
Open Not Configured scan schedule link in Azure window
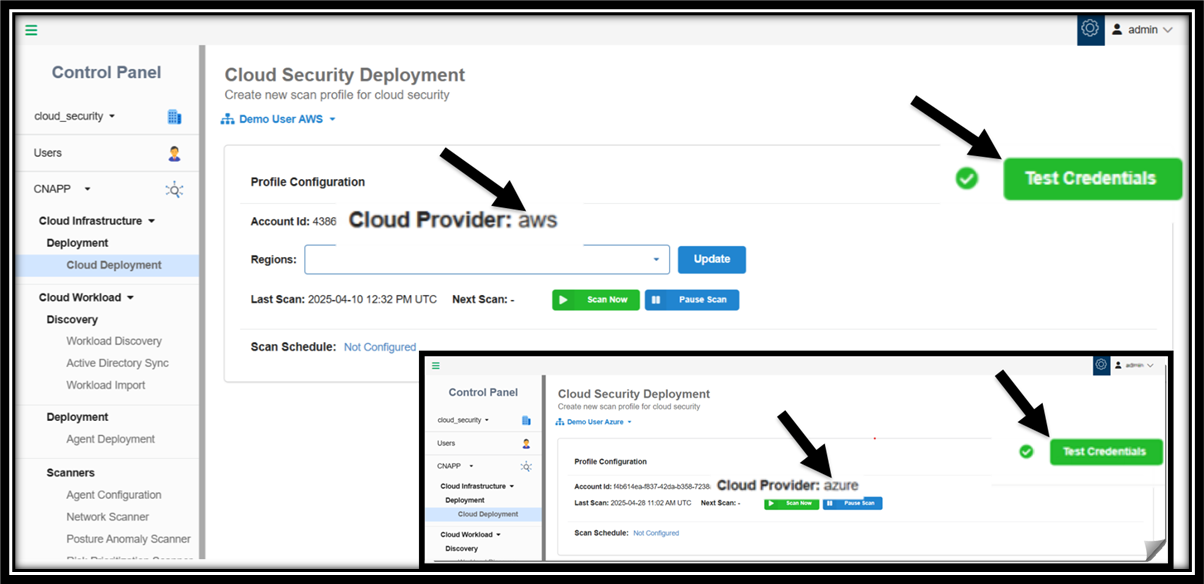click(656, 533)
